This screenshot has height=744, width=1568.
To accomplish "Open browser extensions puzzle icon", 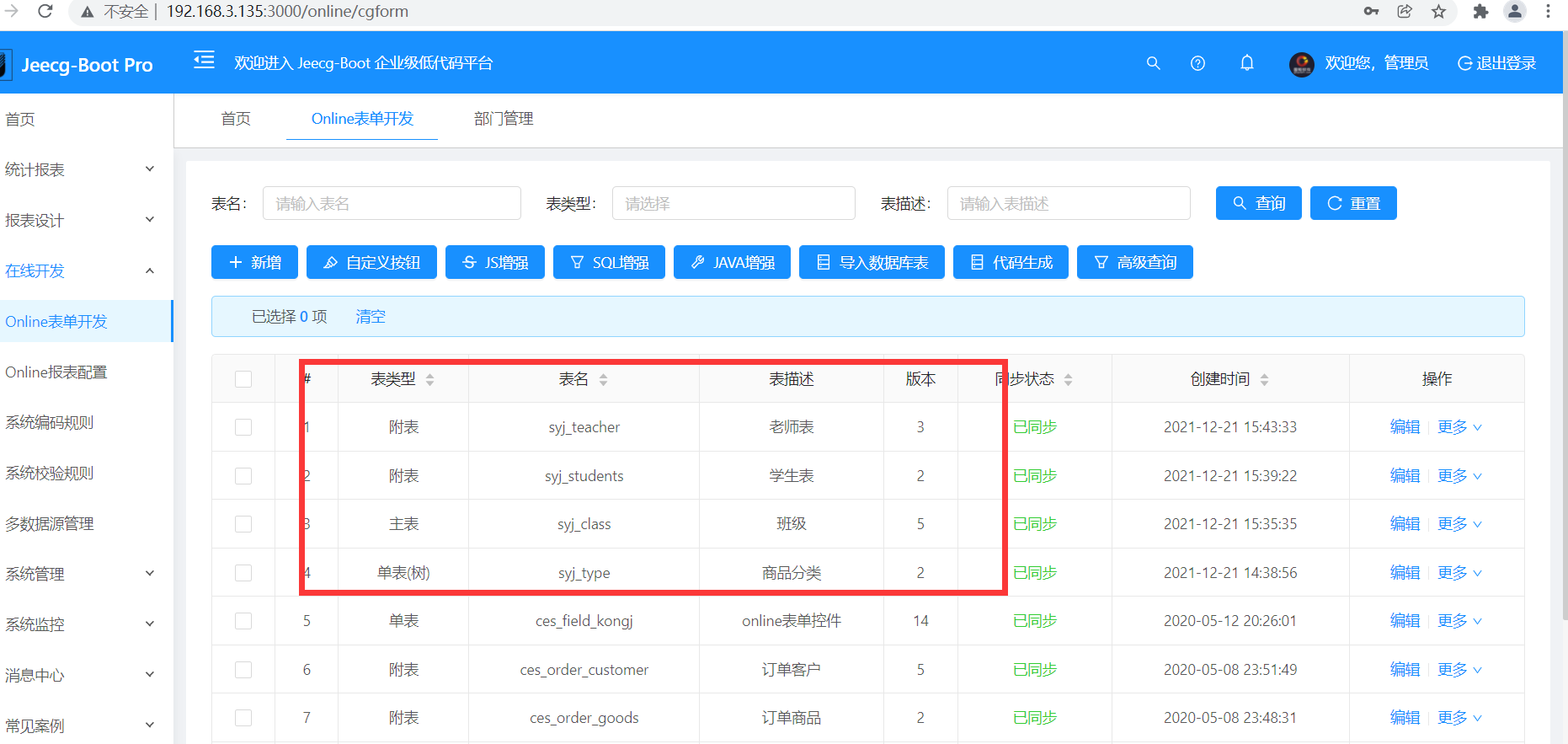I will pos(1480,11).
